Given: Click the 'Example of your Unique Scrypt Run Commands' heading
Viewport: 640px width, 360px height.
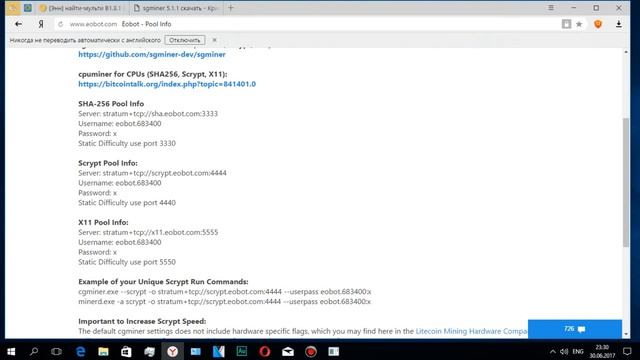Looking at the screenshot, I should [x=163, y=282].
